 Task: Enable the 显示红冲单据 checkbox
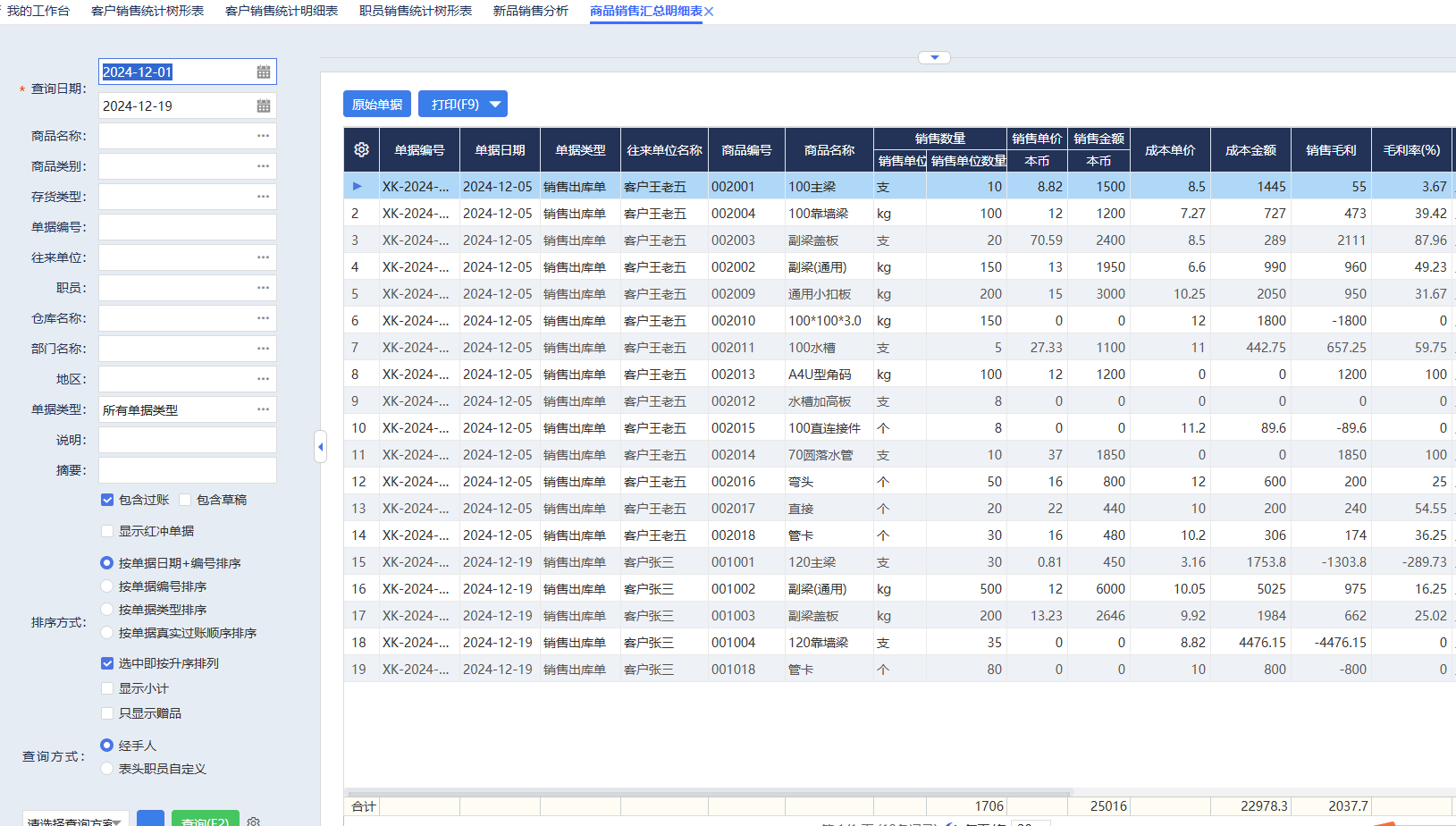pos(107,531)
